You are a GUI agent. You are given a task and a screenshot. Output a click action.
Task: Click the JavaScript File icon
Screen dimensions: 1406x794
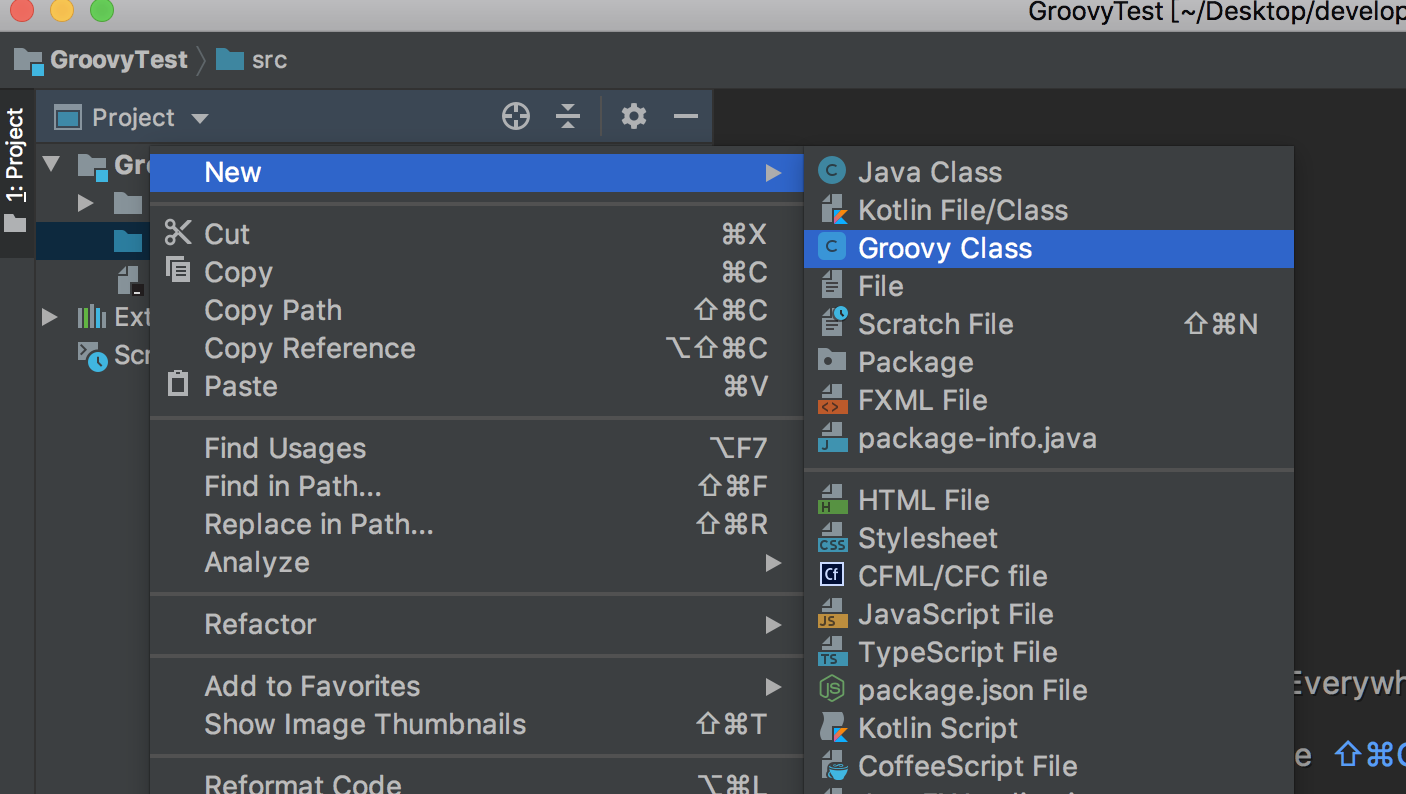tap(832, 614)
